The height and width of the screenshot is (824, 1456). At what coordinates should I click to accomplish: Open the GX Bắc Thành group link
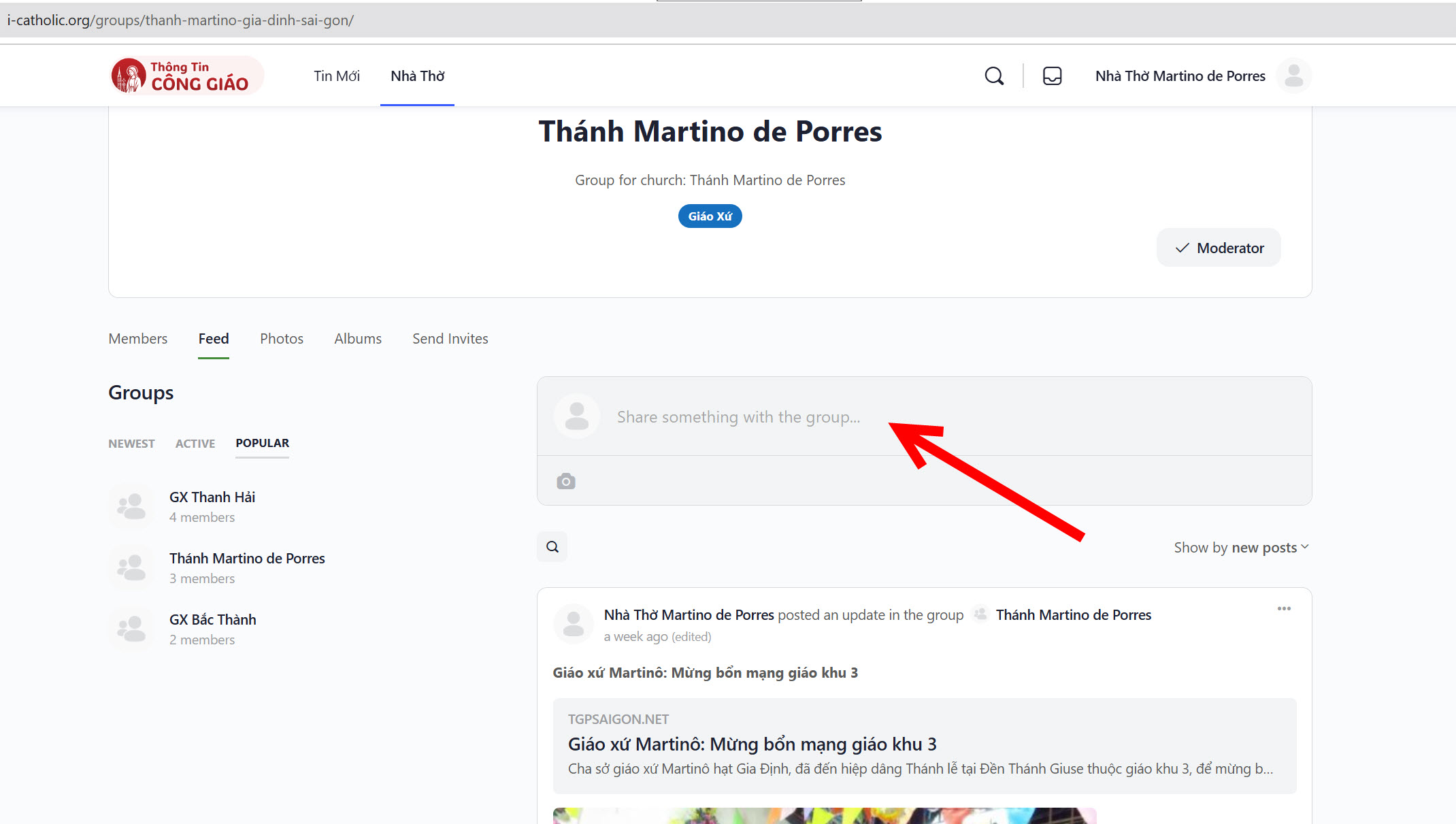pyautogui.click(x=212, y=620)
